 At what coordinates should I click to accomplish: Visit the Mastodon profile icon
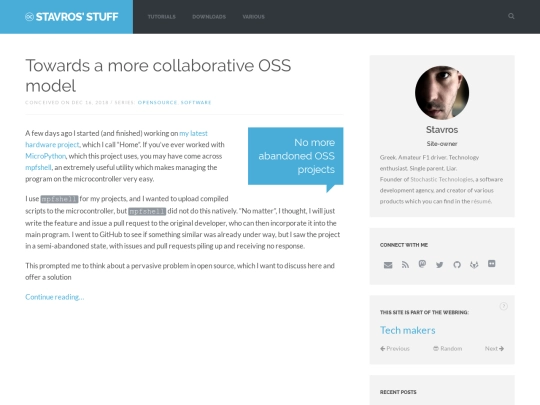click(422, 264)
